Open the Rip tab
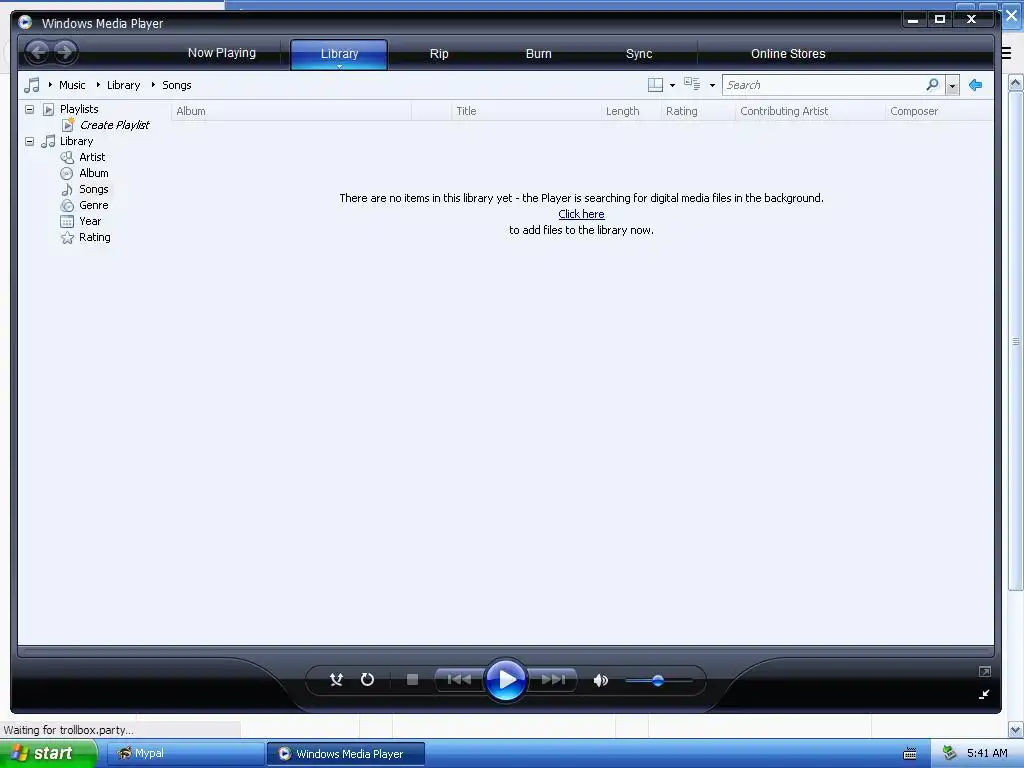1024x768 pixels. 439,54
